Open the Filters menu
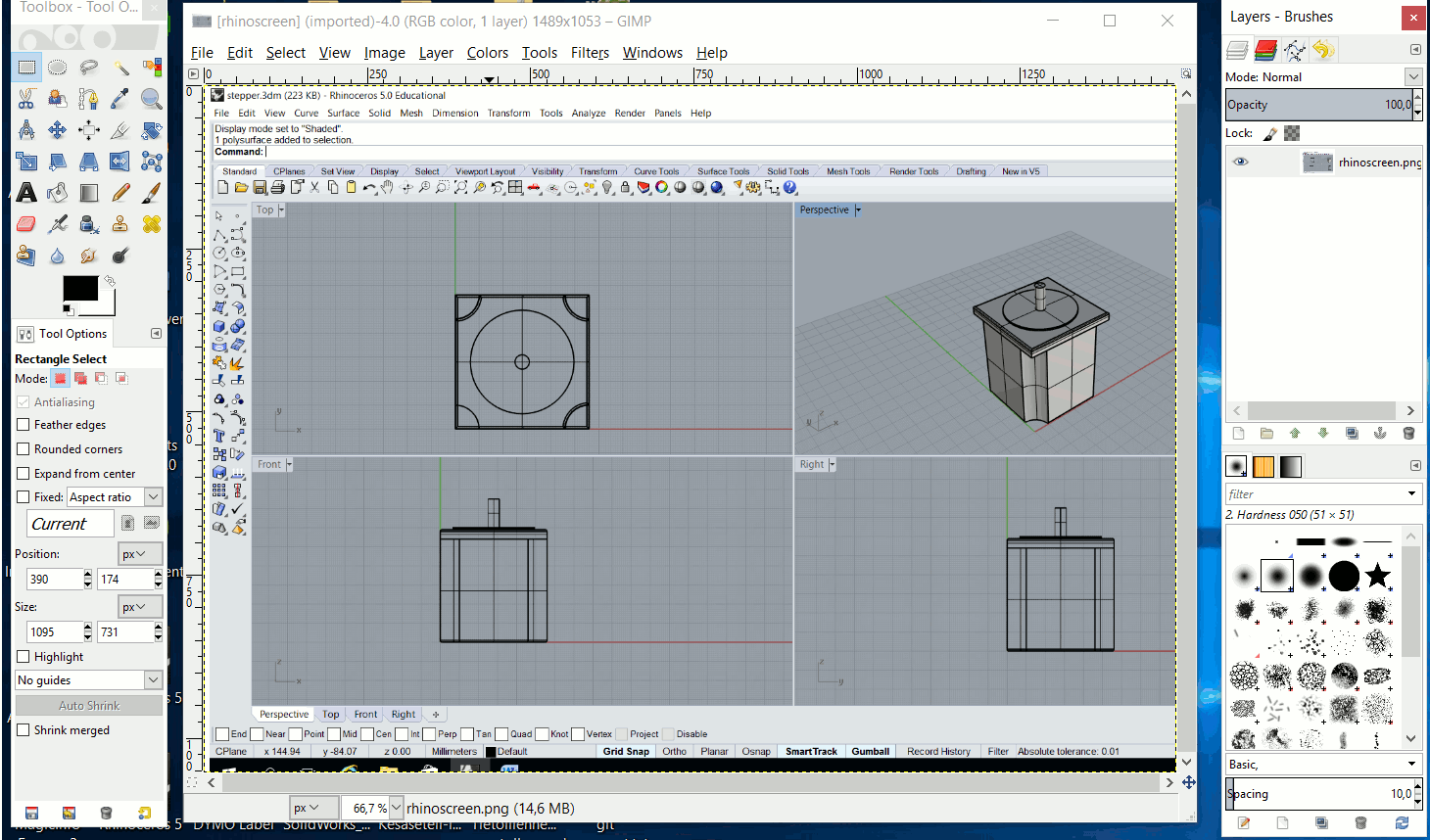Screen dimensions: 1430x840 point(590,53)
